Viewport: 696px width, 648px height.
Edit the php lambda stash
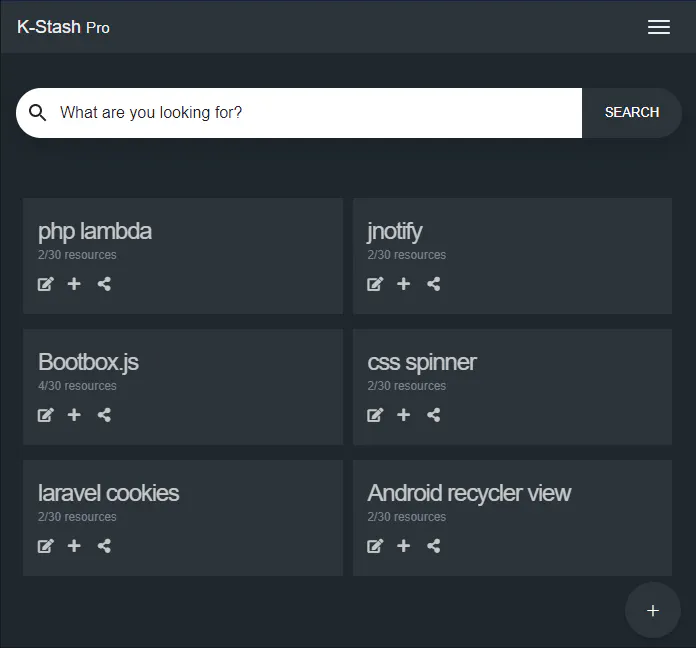click(x=46, y=284)
